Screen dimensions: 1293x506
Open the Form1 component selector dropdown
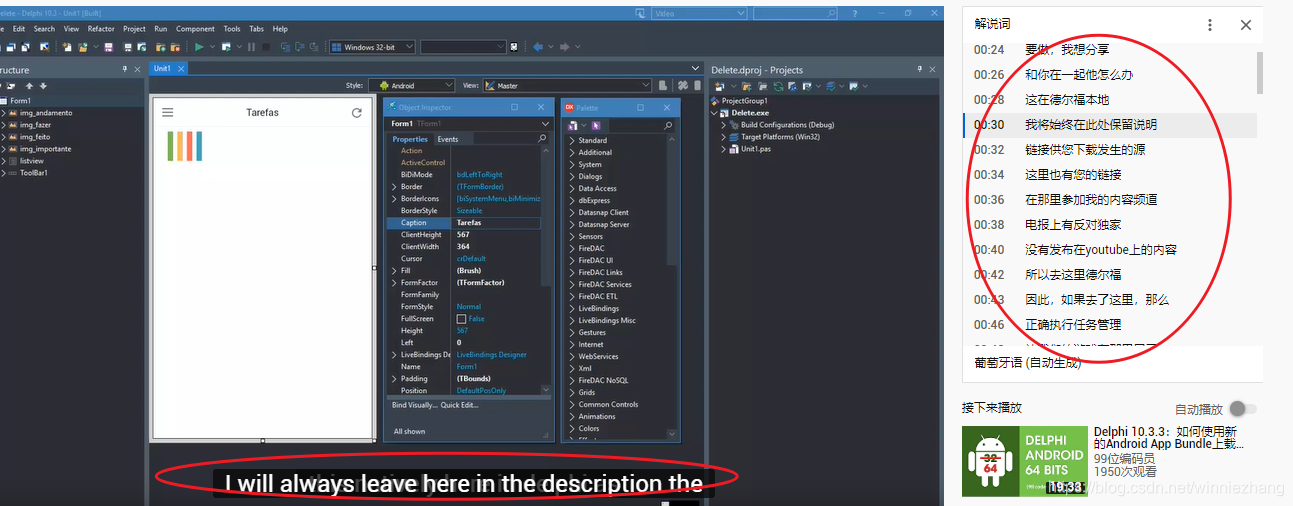coord(545,124)
